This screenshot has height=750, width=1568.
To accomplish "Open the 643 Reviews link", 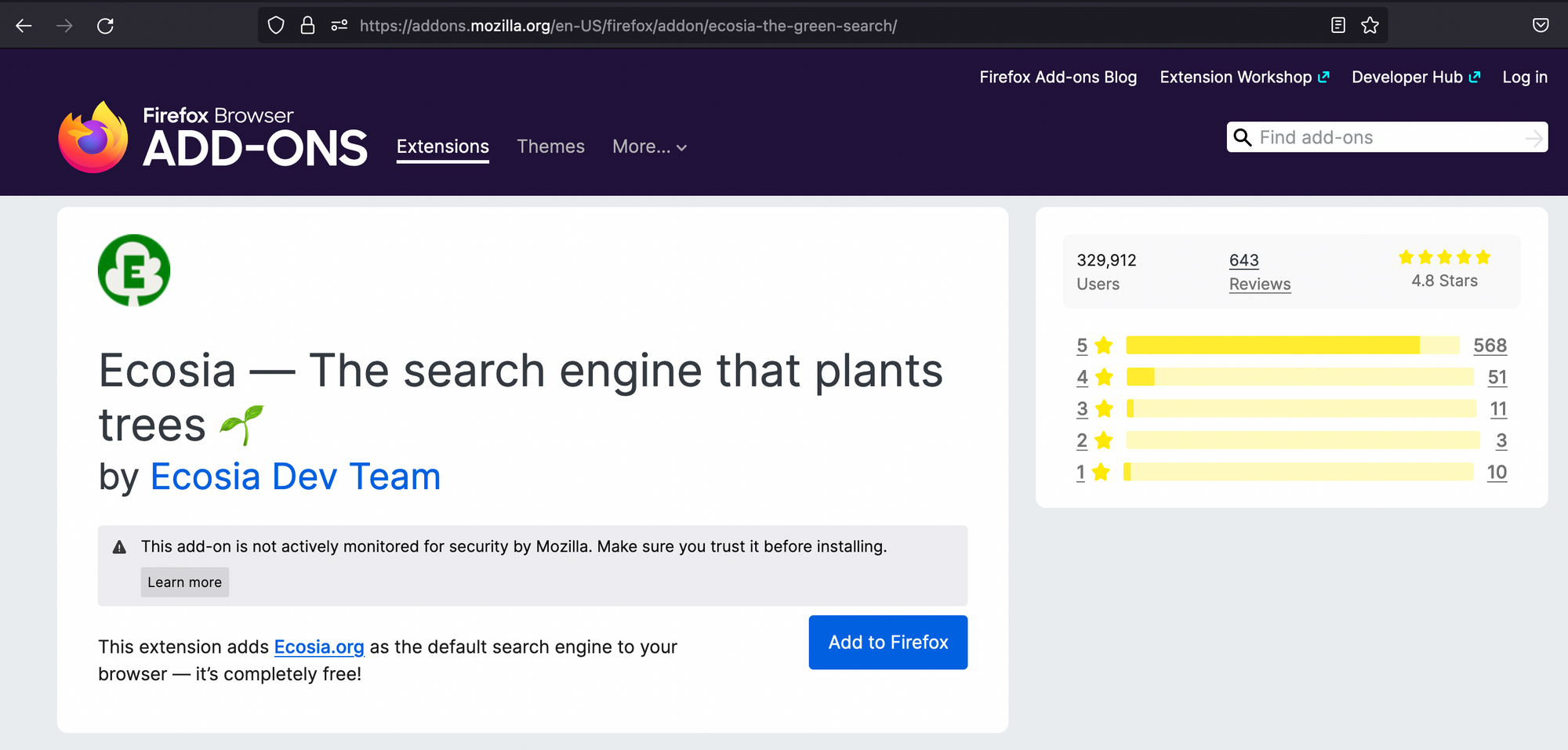I will tap(1260, 272).
